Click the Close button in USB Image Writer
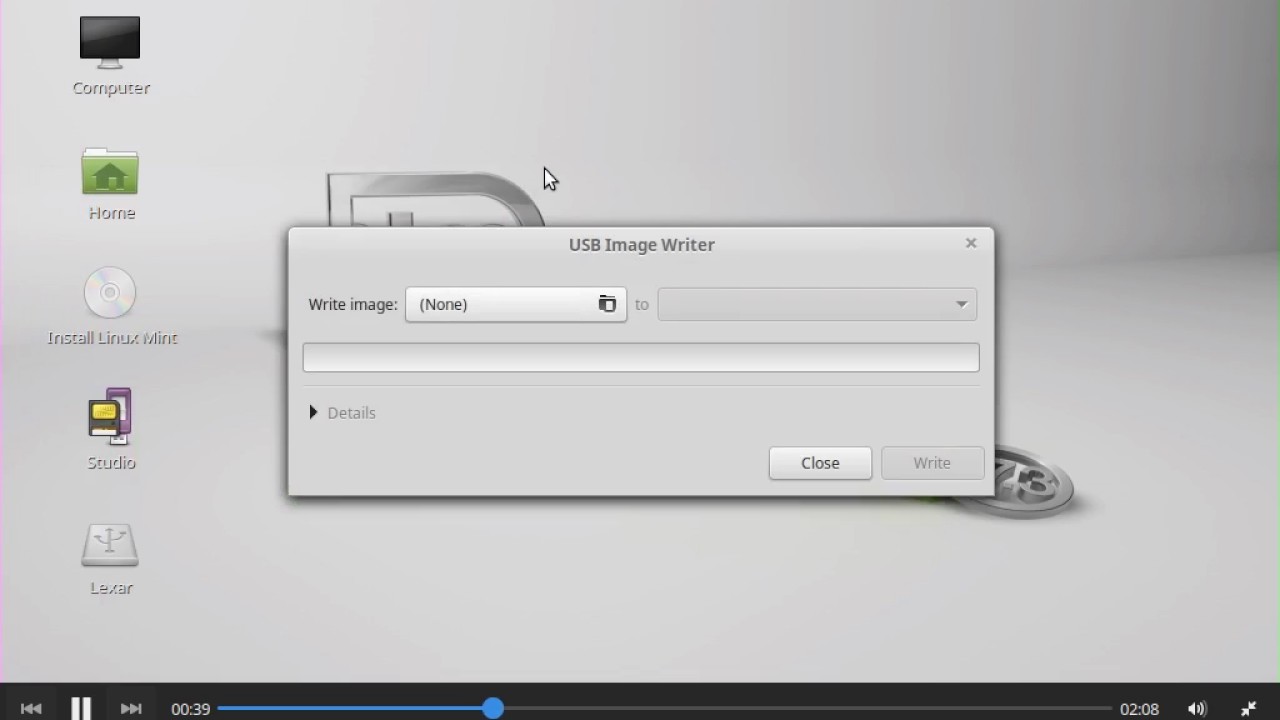The height and width of the screenshot is (720, 1280). (x=820, y=463)
